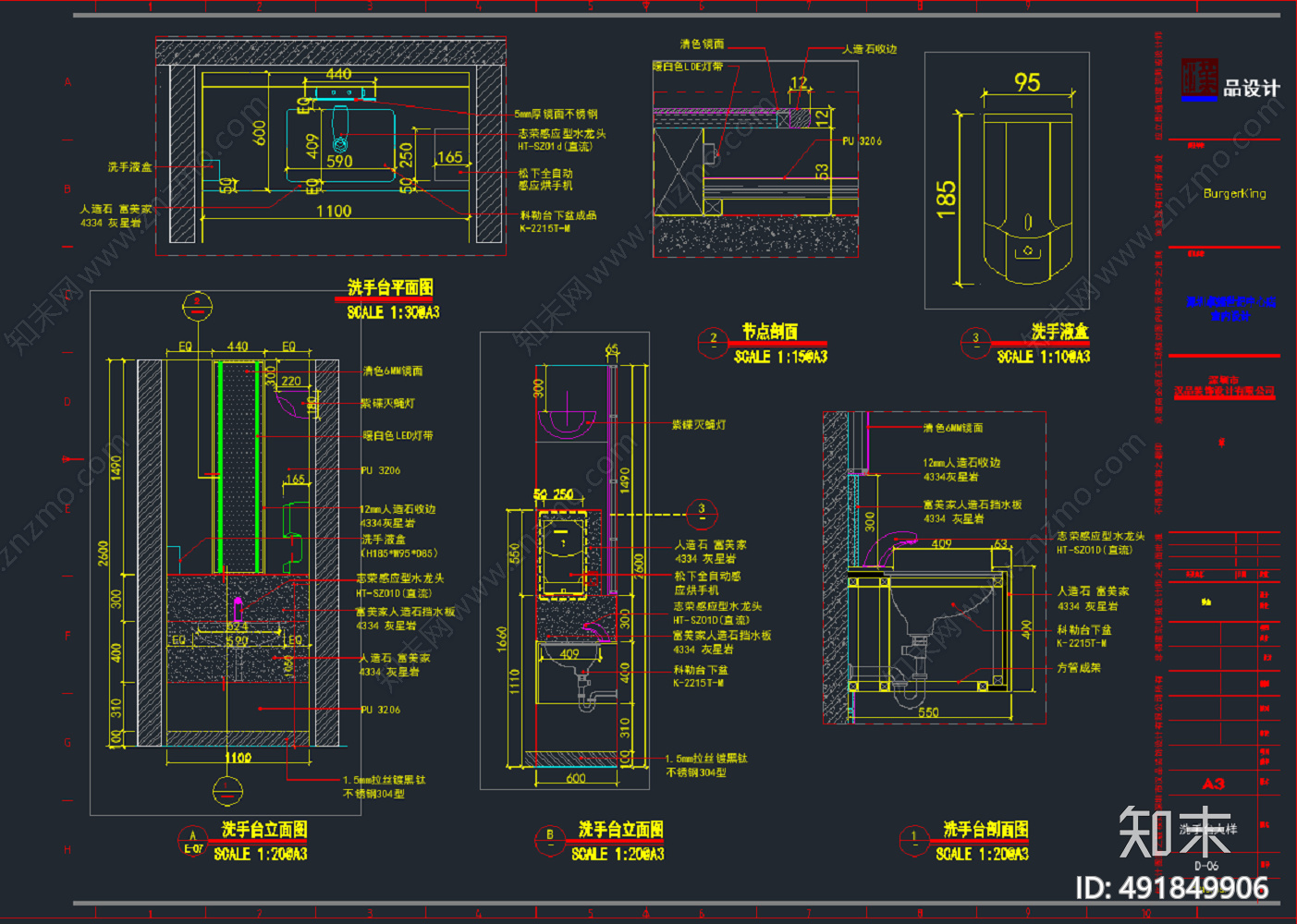Click the 185 height dimension of the soap dispenser
1297x924 pixels.
point(946,199)
